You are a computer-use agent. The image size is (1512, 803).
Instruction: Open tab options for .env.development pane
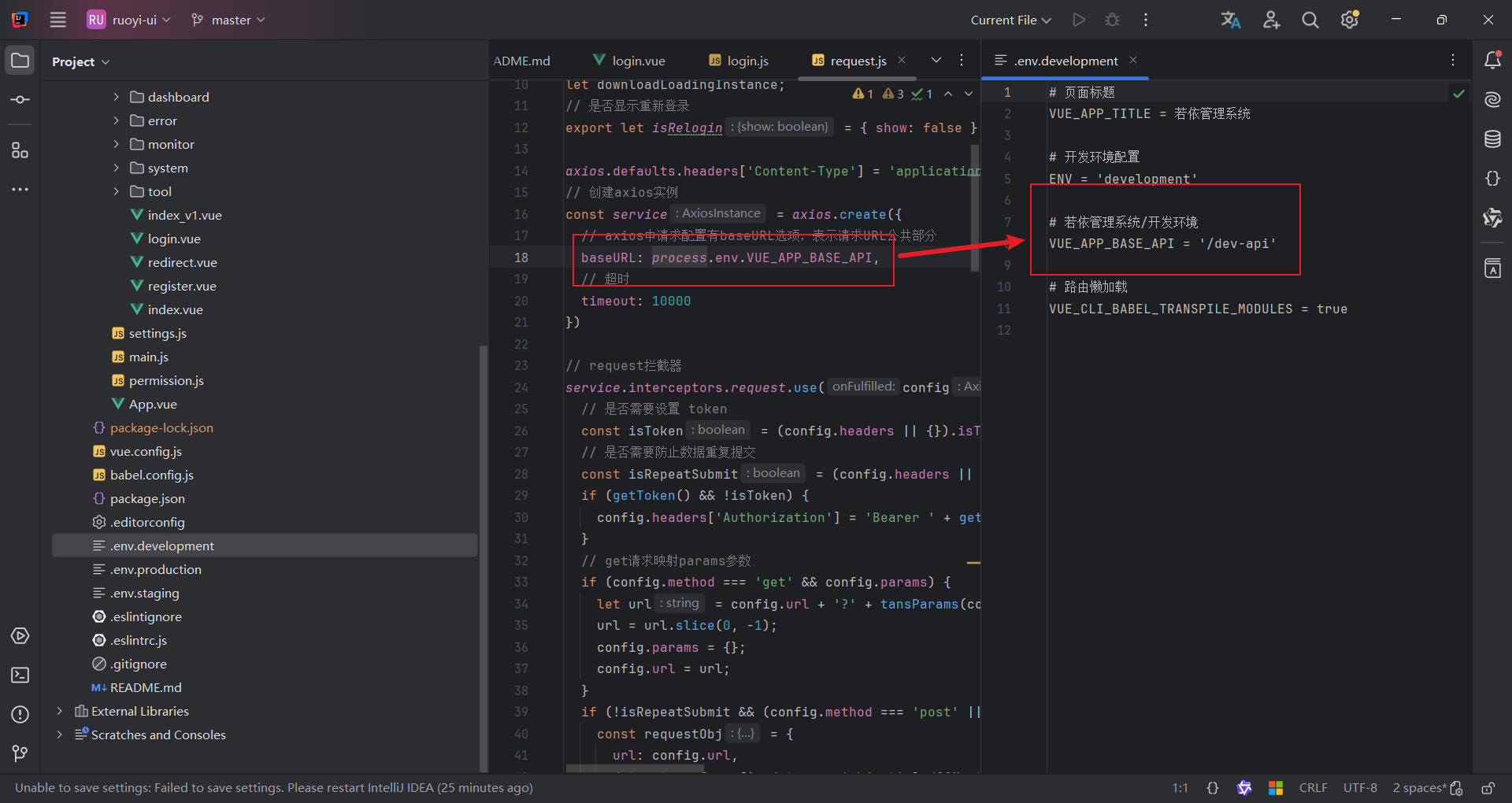(1453, 61)
